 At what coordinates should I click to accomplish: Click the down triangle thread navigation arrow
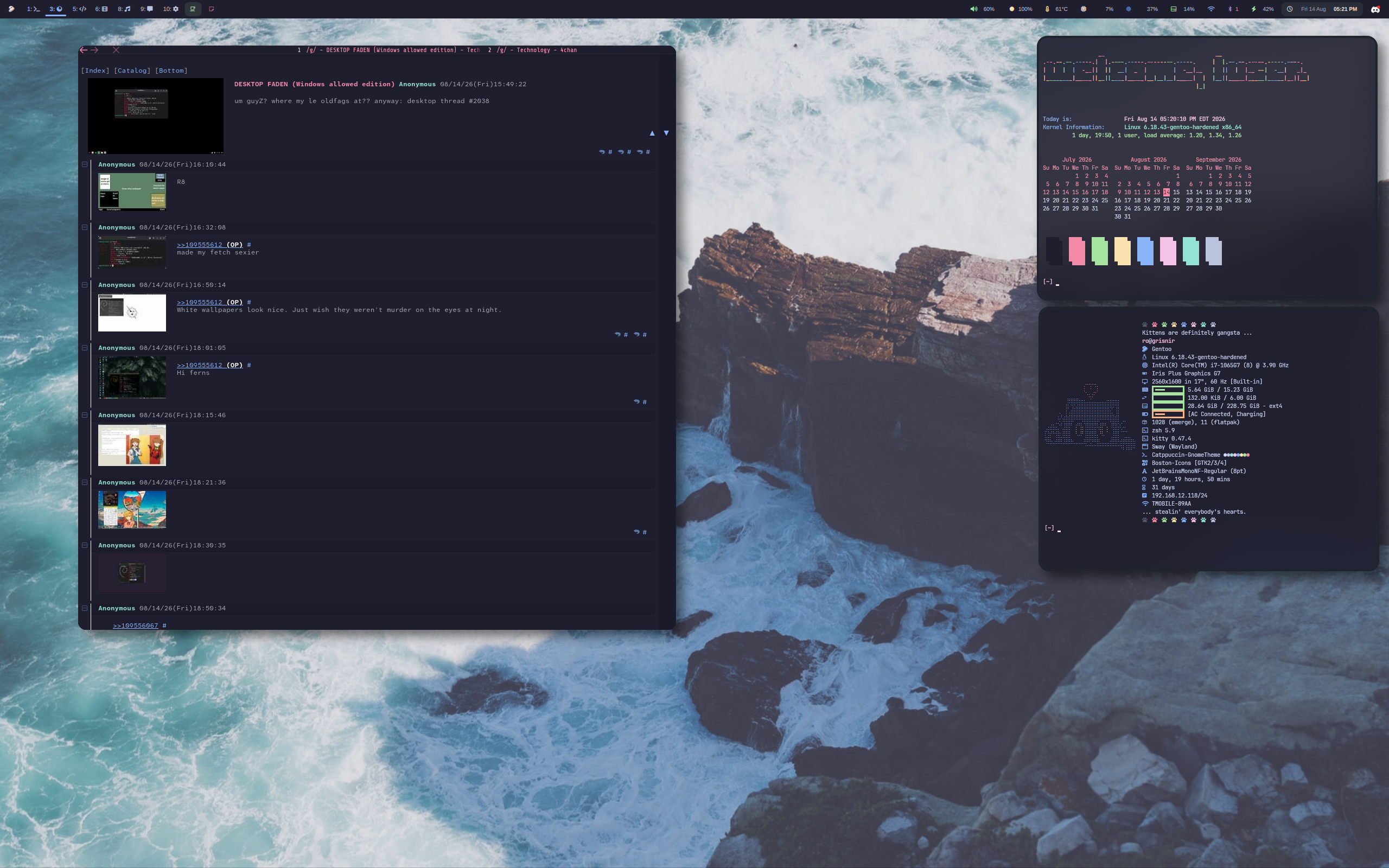click(x=666, y=133)
